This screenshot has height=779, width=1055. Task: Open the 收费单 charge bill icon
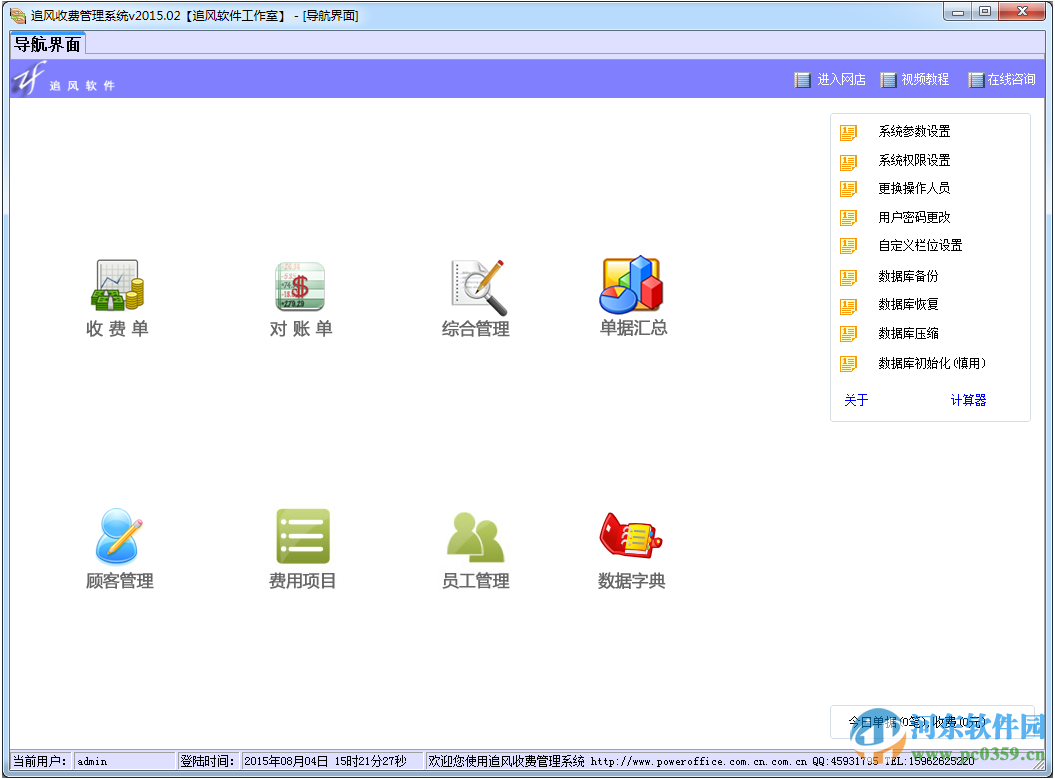click(x=118, y=285)
